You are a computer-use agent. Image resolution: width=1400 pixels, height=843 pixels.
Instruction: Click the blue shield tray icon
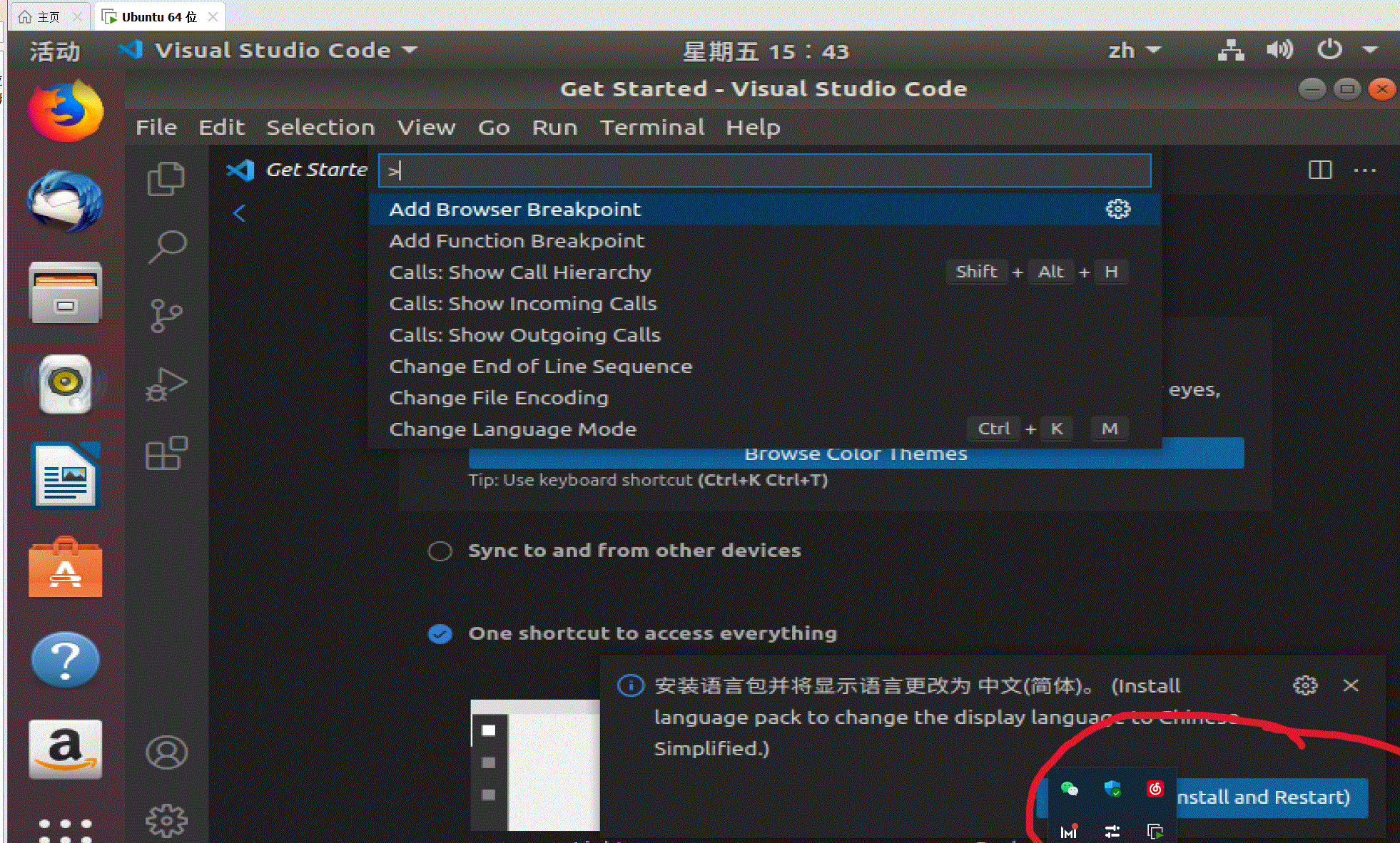click(x=1112, y=788)
